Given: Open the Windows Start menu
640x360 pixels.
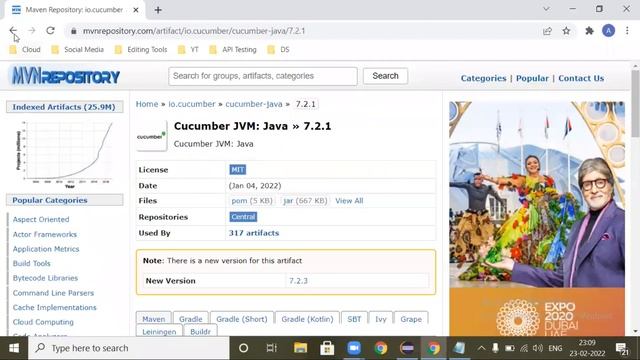Looking at the screenshot, I should pos(14,348).
